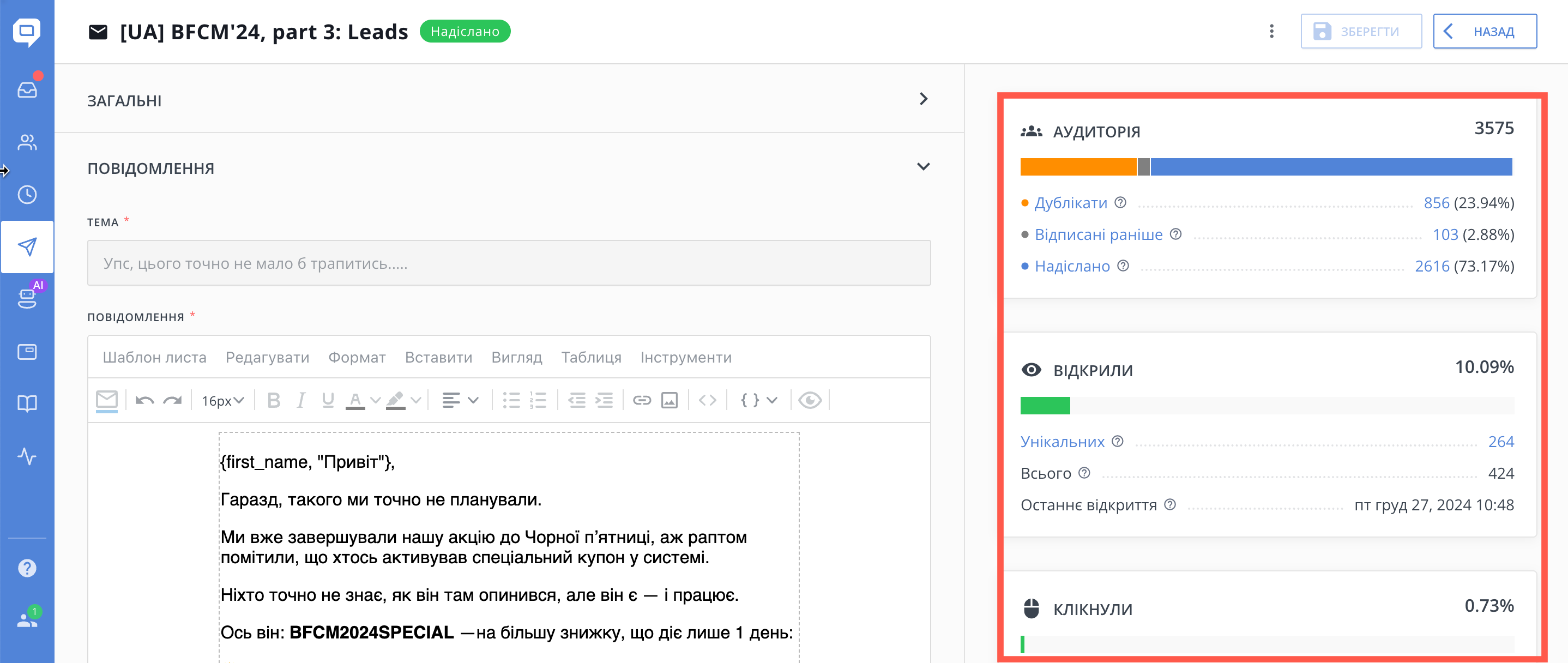The image size is (1568, 663).
Task: Click the green ВІДКРИЛИ progress bar
Action: 1045,406
